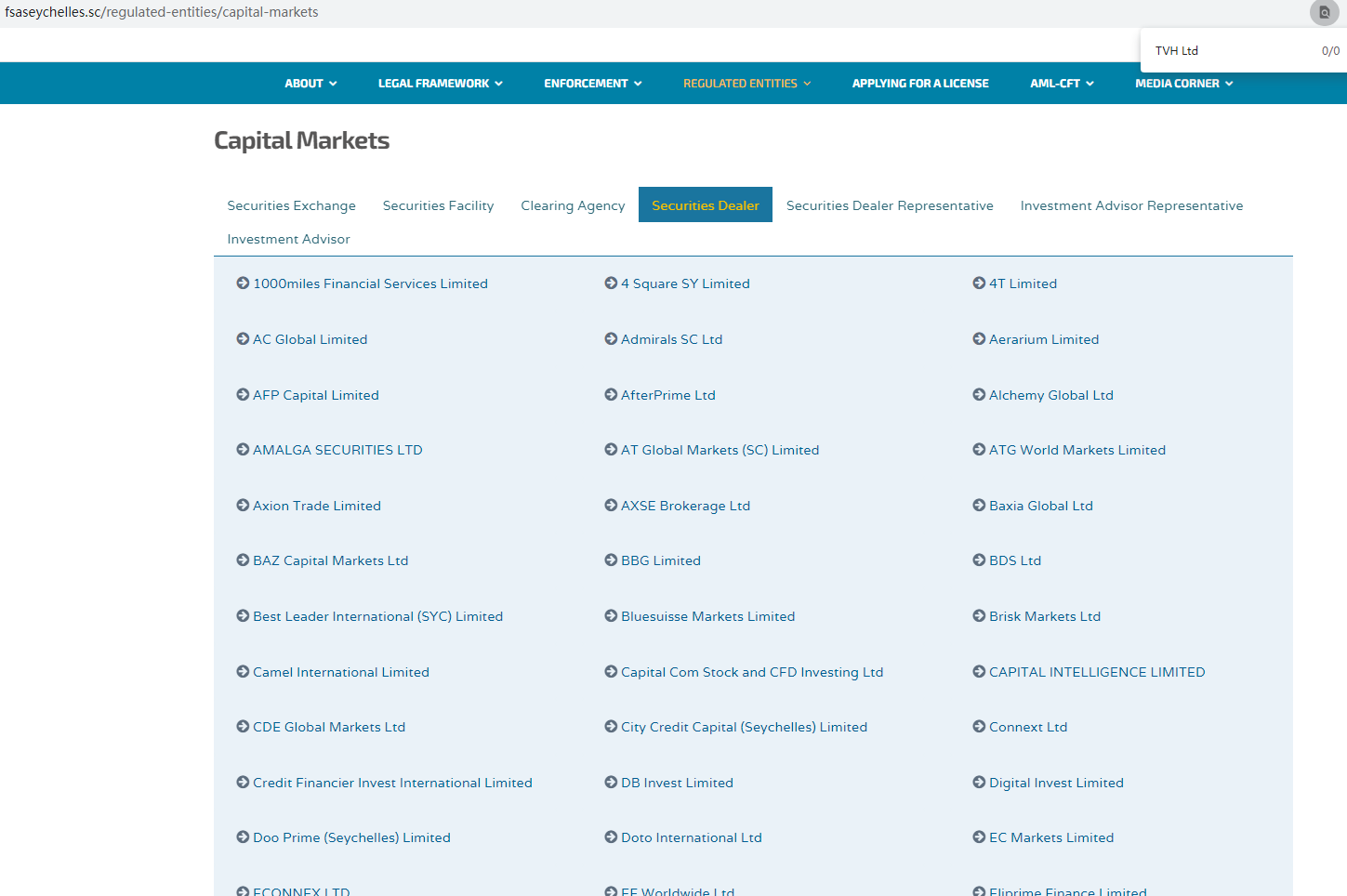1347x896 pixels.
Task: Expand the LEGAL FRAMEWORK dropdown menu
Action: (x=441, y=84)
